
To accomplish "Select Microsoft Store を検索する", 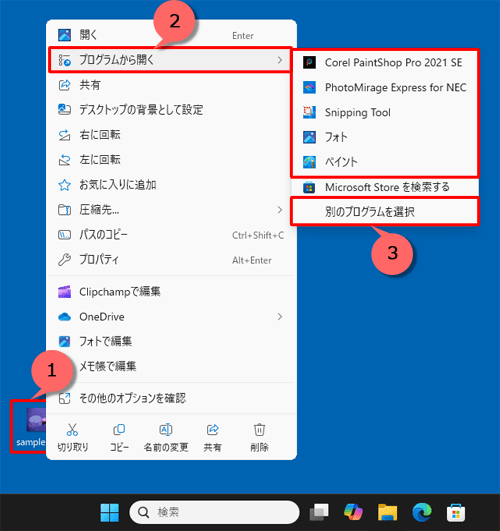I will (x=385, y=187).
